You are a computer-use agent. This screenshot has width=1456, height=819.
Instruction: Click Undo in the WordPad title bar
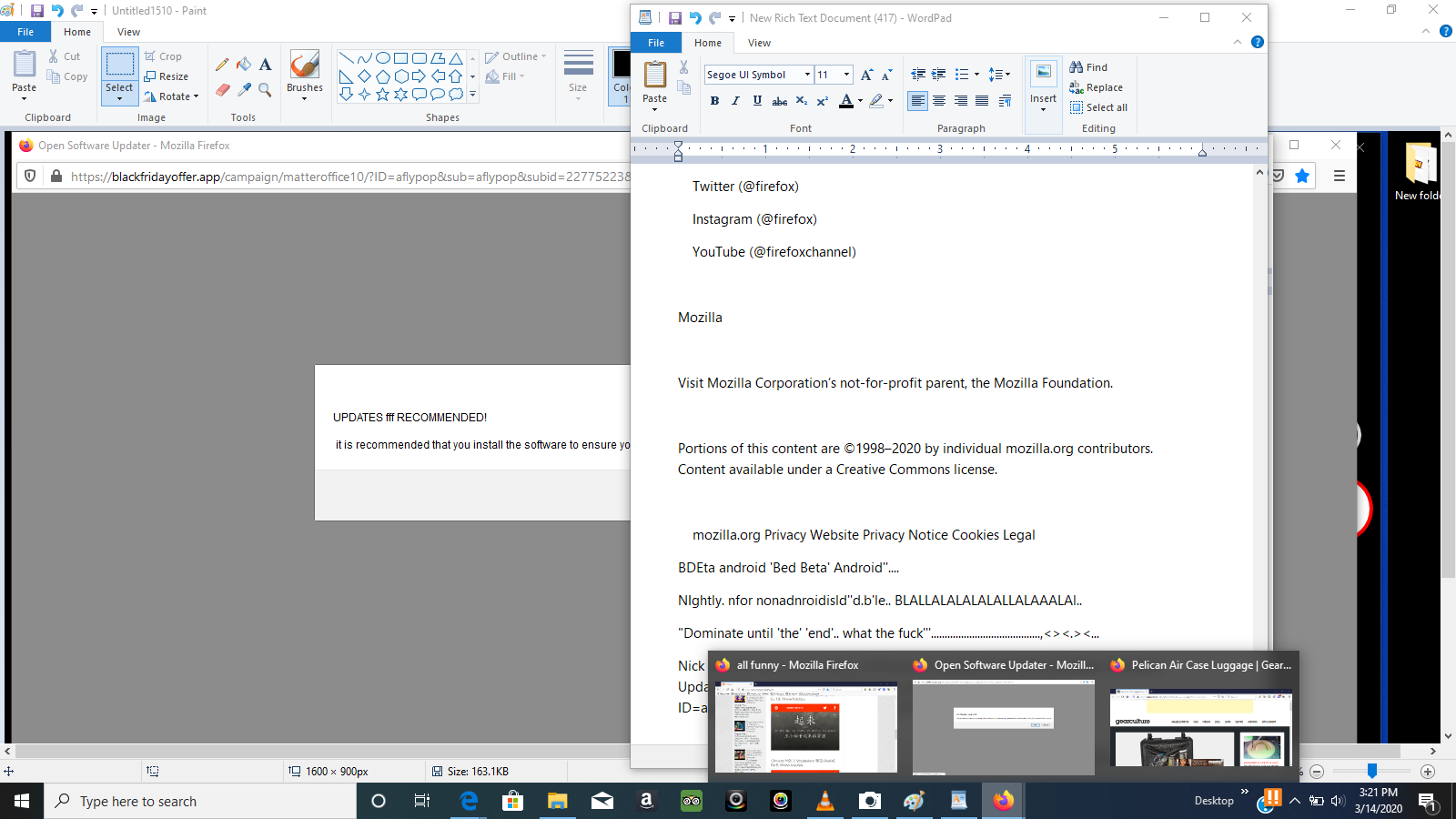pyautogui.click(x=695, y=17)
